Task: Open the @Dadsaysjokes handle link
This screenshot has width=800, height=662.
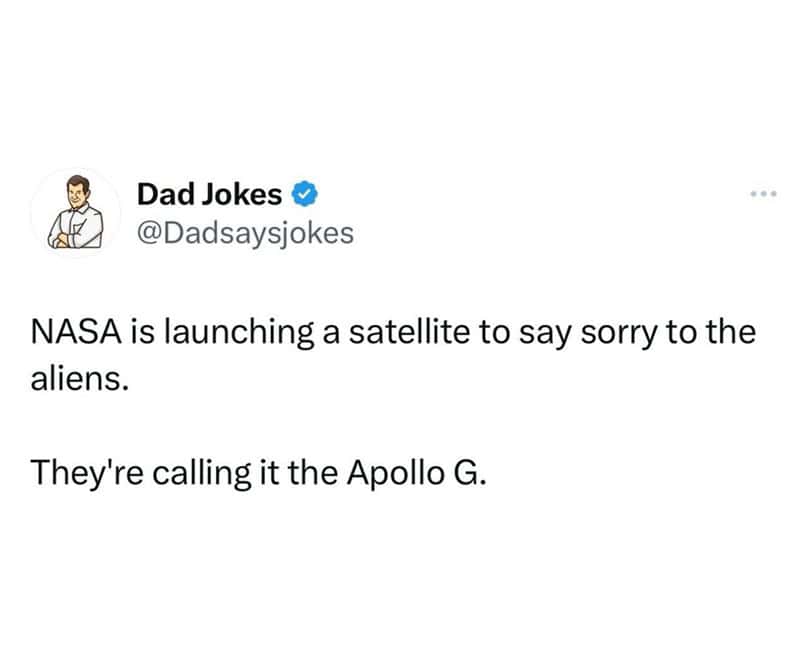Action: click(x=245, y=234)
